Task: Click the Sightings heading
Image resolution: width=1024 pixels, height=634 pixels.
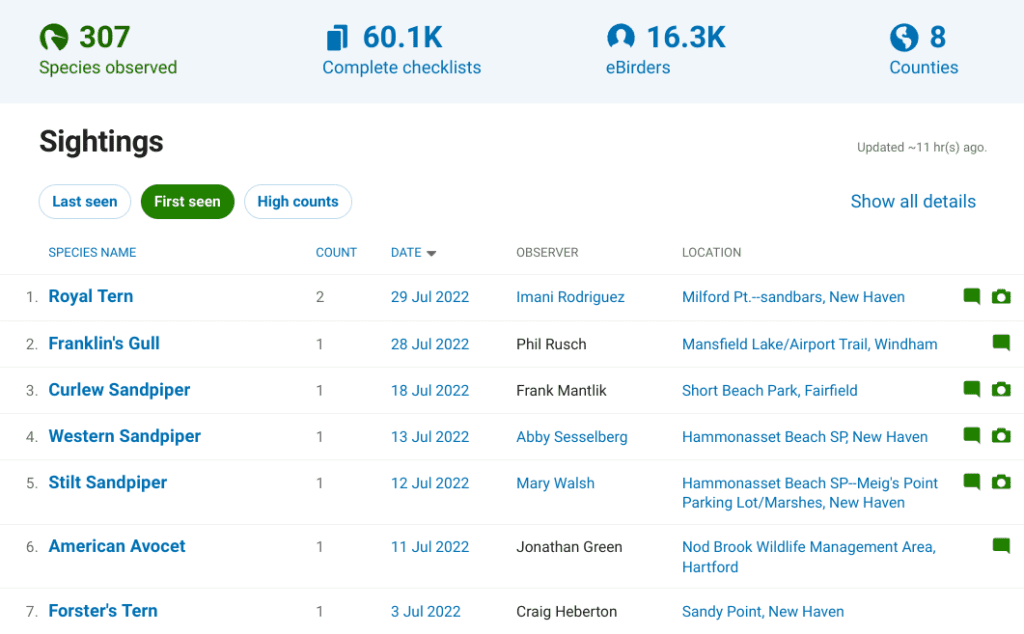Action: (101, 142)
